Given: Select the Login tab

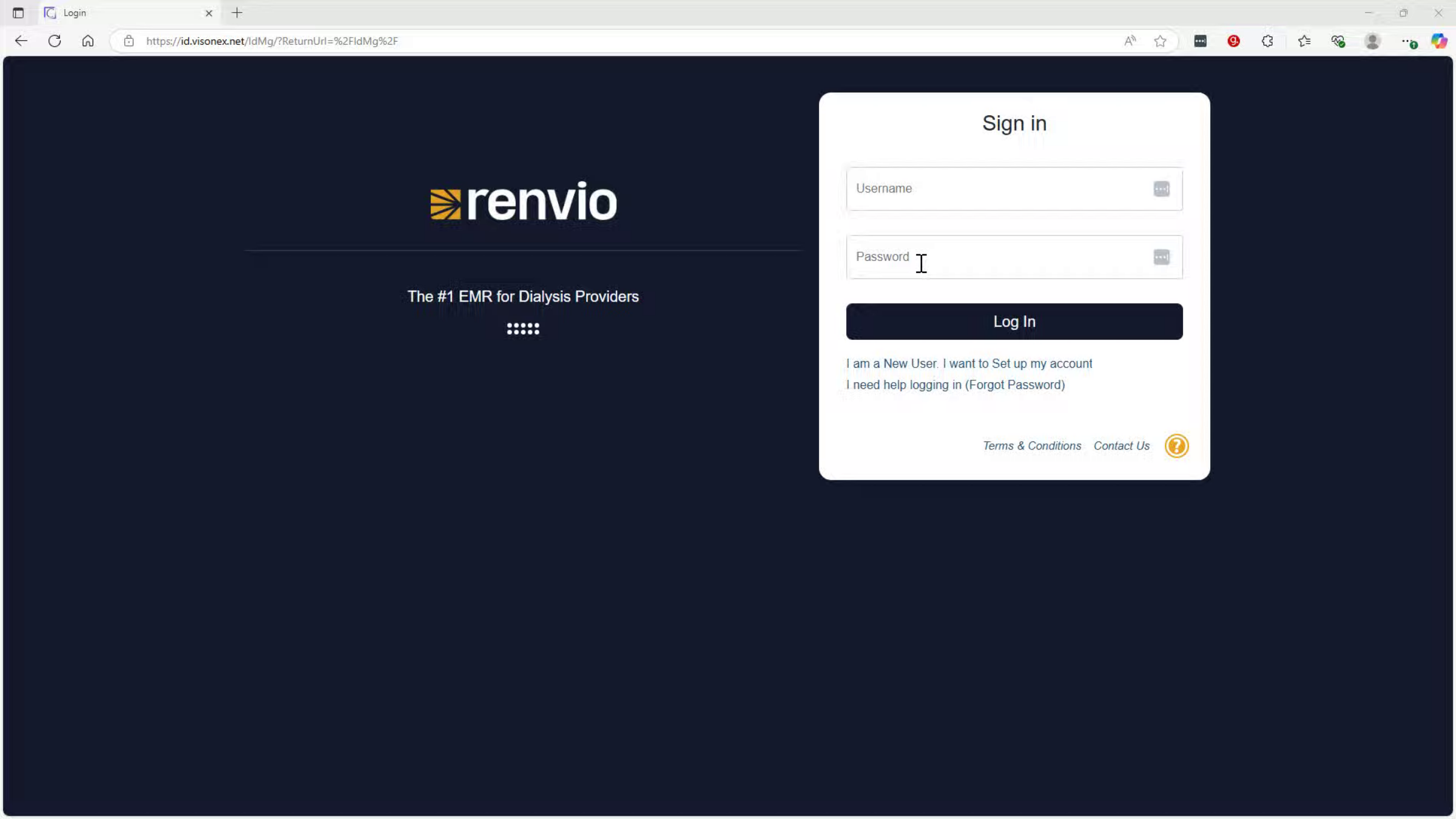Looking at the screenshot, I should point(129,13).
